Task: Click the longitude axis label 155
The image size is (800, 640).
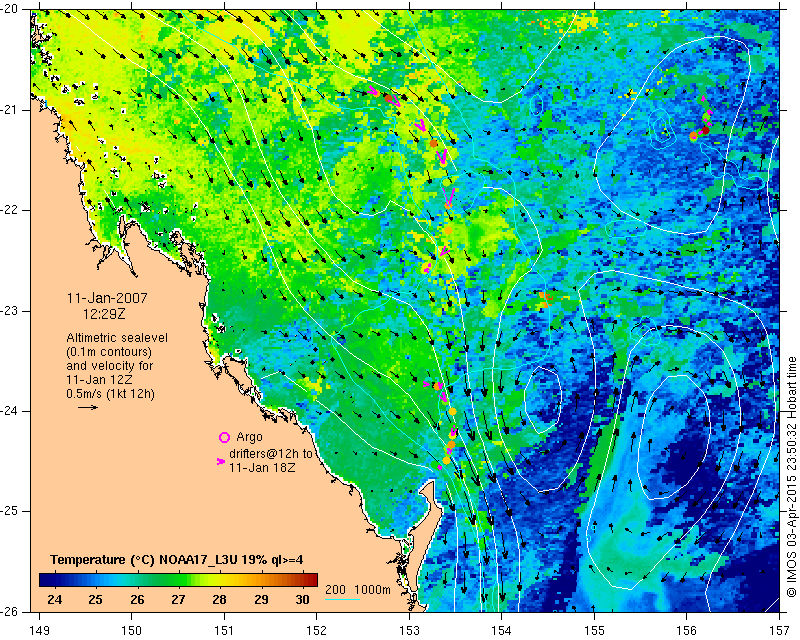Action: click(594, 631)
